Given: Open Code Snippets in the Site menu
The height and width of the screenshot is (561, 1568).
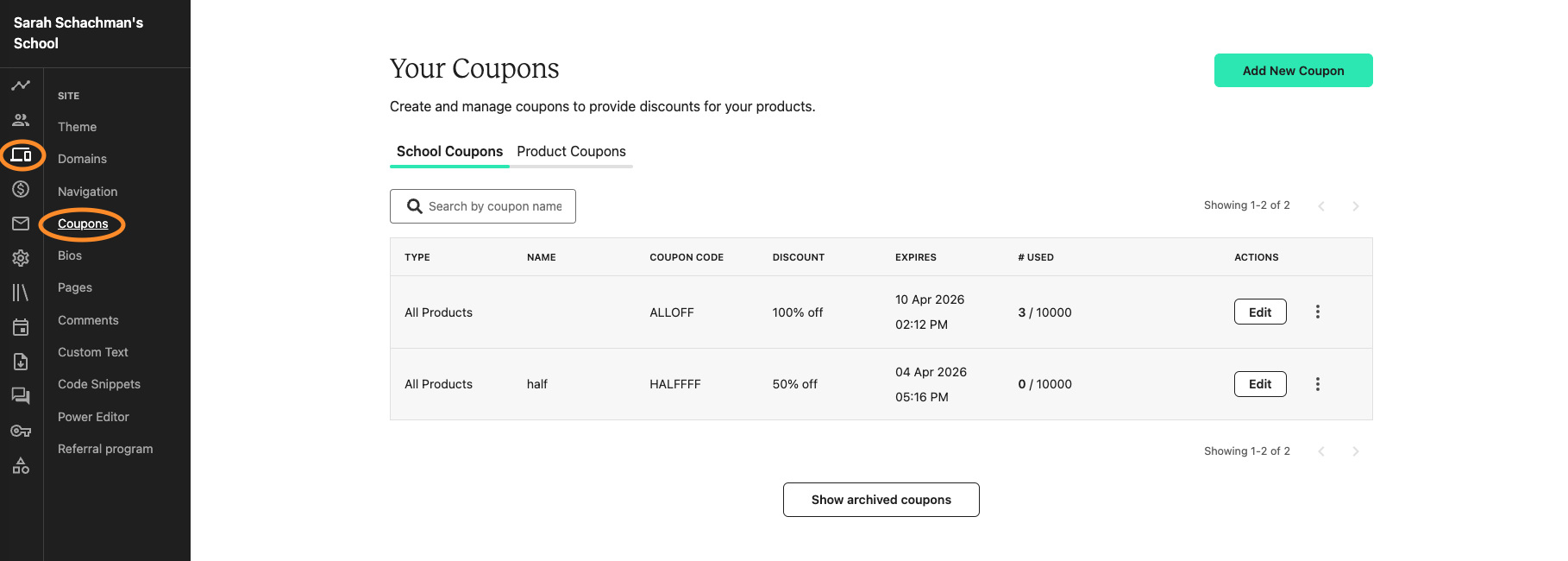Looking at the screenshot, I should pos(99,384).
